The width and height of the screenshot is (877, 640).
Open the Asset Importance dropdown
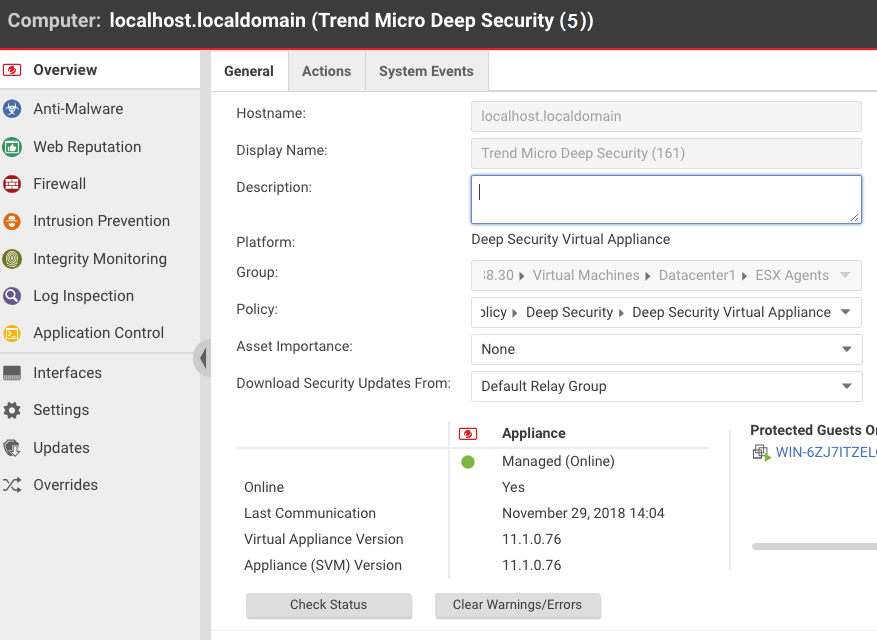pyautogui.click(x=666, y=349)
